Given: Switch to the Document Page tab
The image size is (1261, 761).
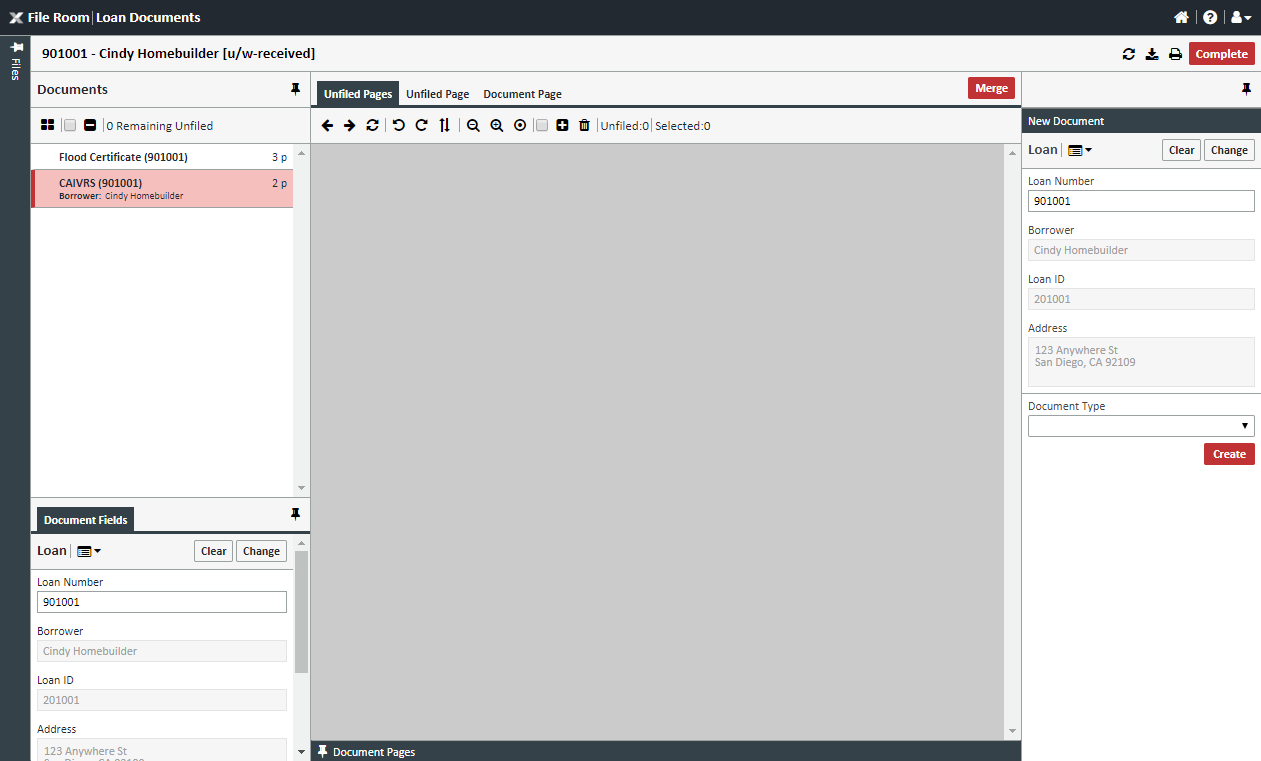Looking at the screenshot, I should (522, 93).
